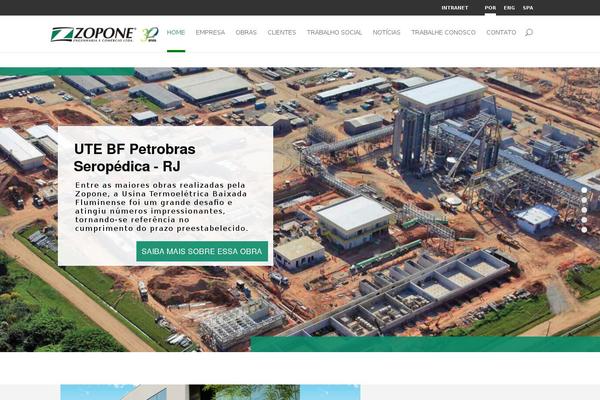
Task: Click the 30 anos anniversary emblem
Action: (150, 34)
